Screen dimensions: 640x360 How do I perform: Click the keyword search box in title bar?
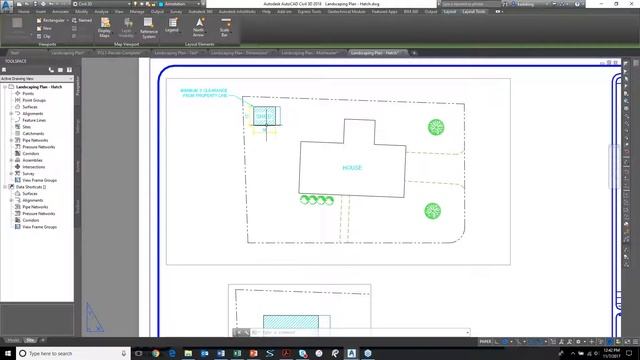(471, 4)
